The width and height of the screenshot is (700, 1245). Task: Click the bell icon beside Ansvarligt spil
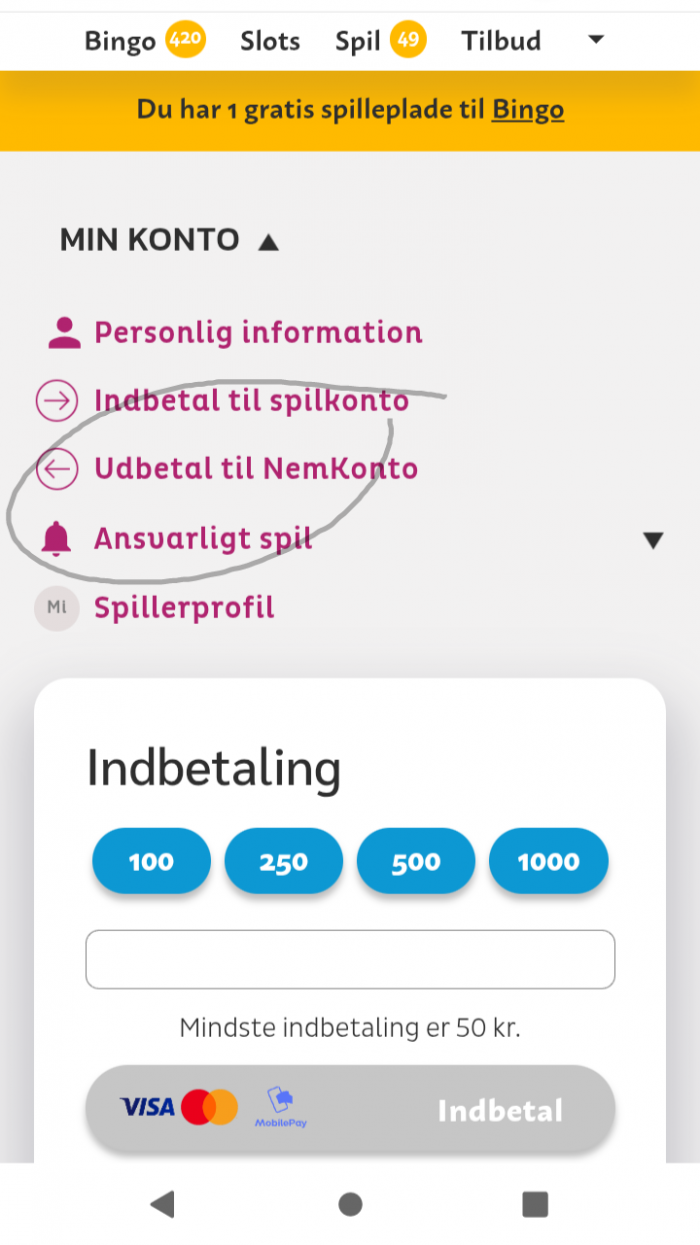coord(57,539)
